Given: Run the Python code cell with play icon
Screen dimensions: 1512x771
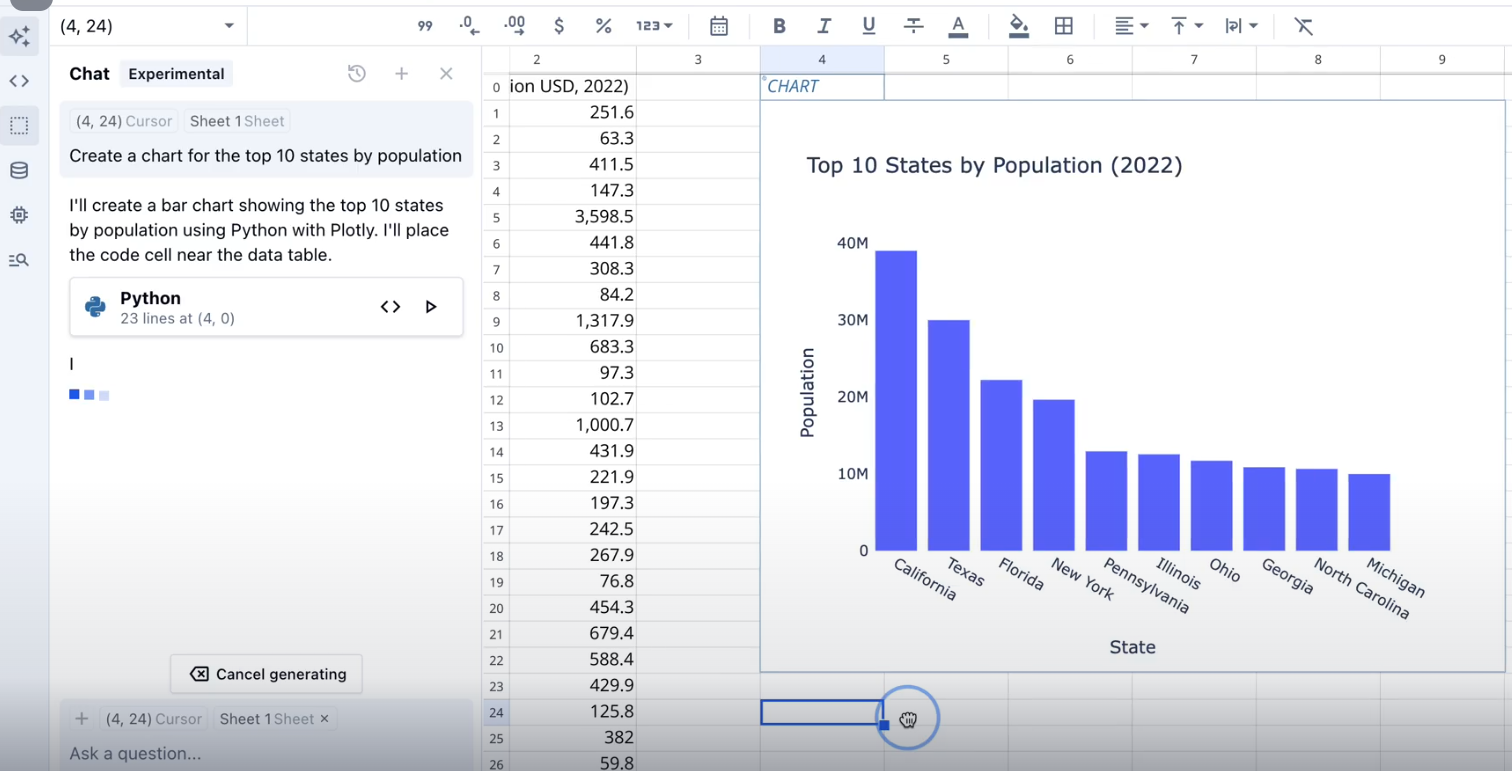Looking at the screenshot, I should pos(431,307).
